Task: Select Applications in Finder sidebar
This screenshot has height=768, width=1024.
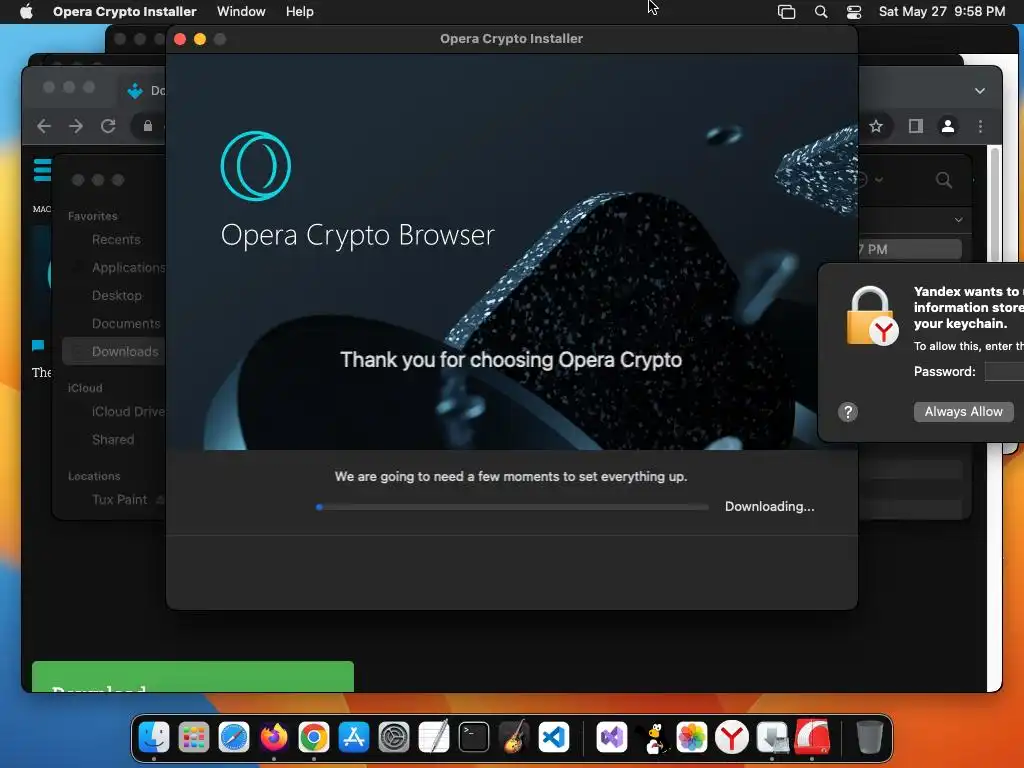Action: click(x=129, y=268)
